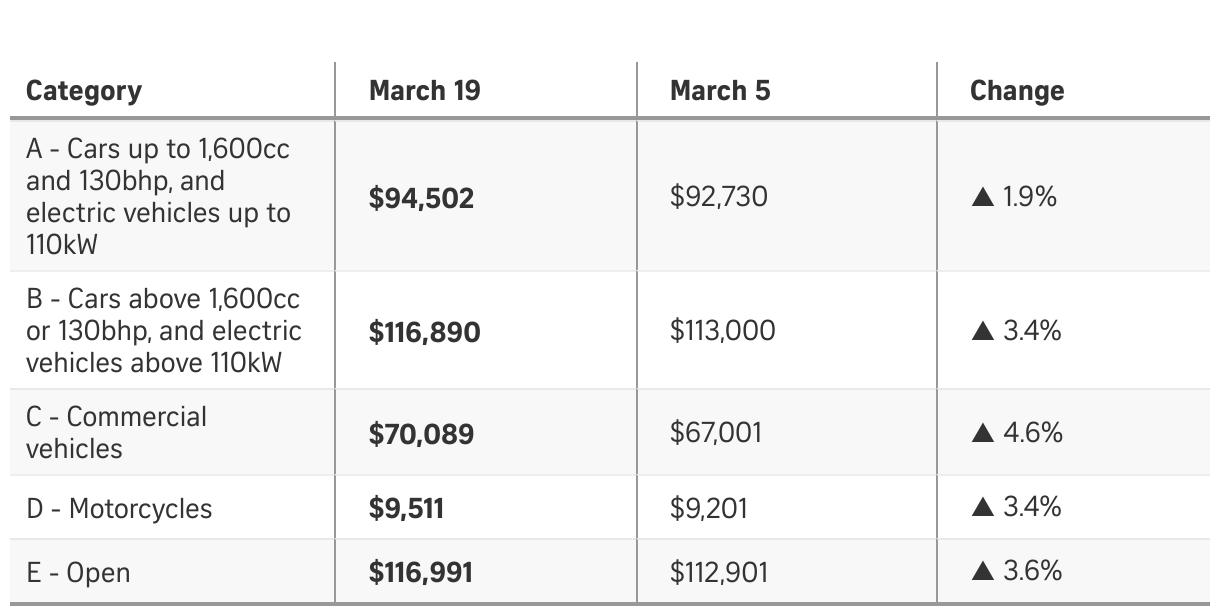
Task: Click the D - Motorcycles row label
Action: [x=119, y=509]
